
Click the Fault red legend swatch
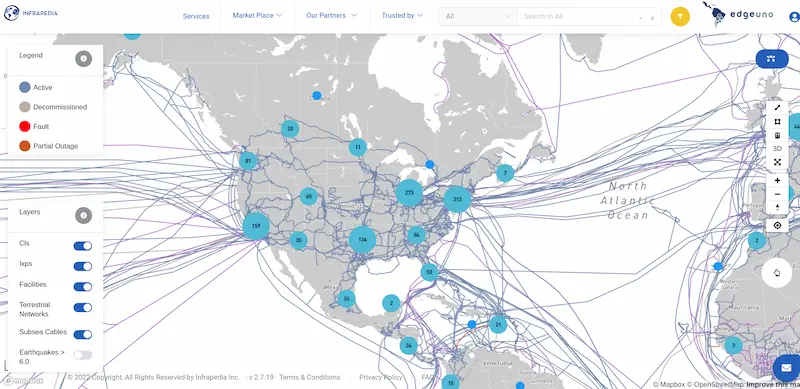[x=24, y=126]
